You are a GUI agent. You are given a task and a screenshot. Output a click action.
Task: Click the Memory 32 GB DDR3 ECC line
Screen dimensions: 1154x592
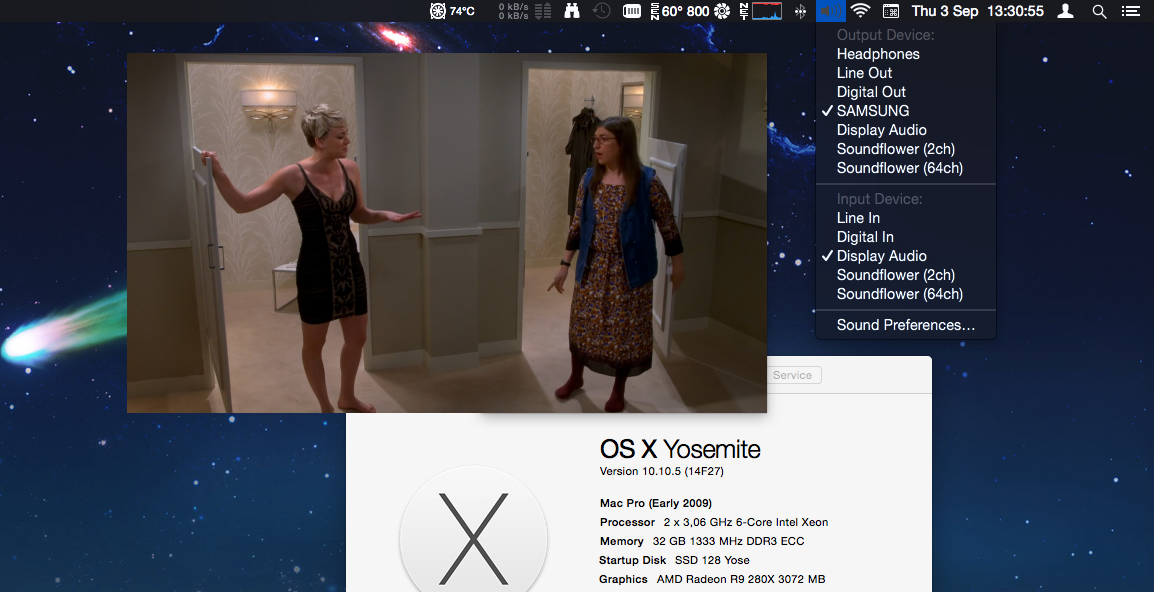pyautogui.click(x=701, y=541)
